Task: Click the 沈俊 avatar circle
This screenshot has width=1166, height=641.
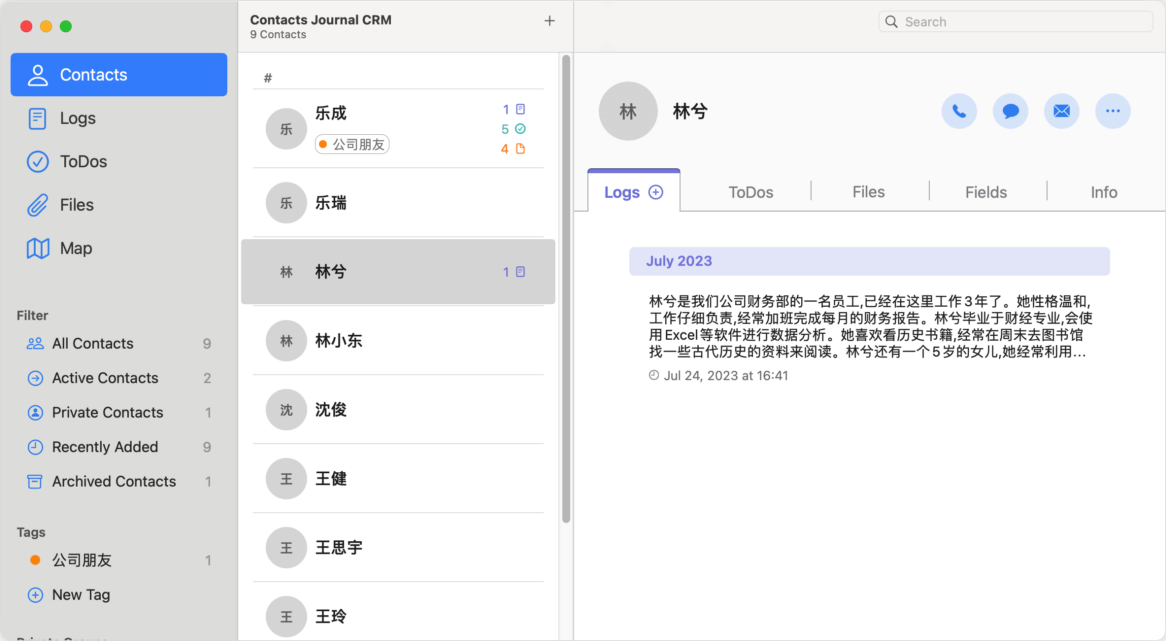Action: tap(286, 410)
